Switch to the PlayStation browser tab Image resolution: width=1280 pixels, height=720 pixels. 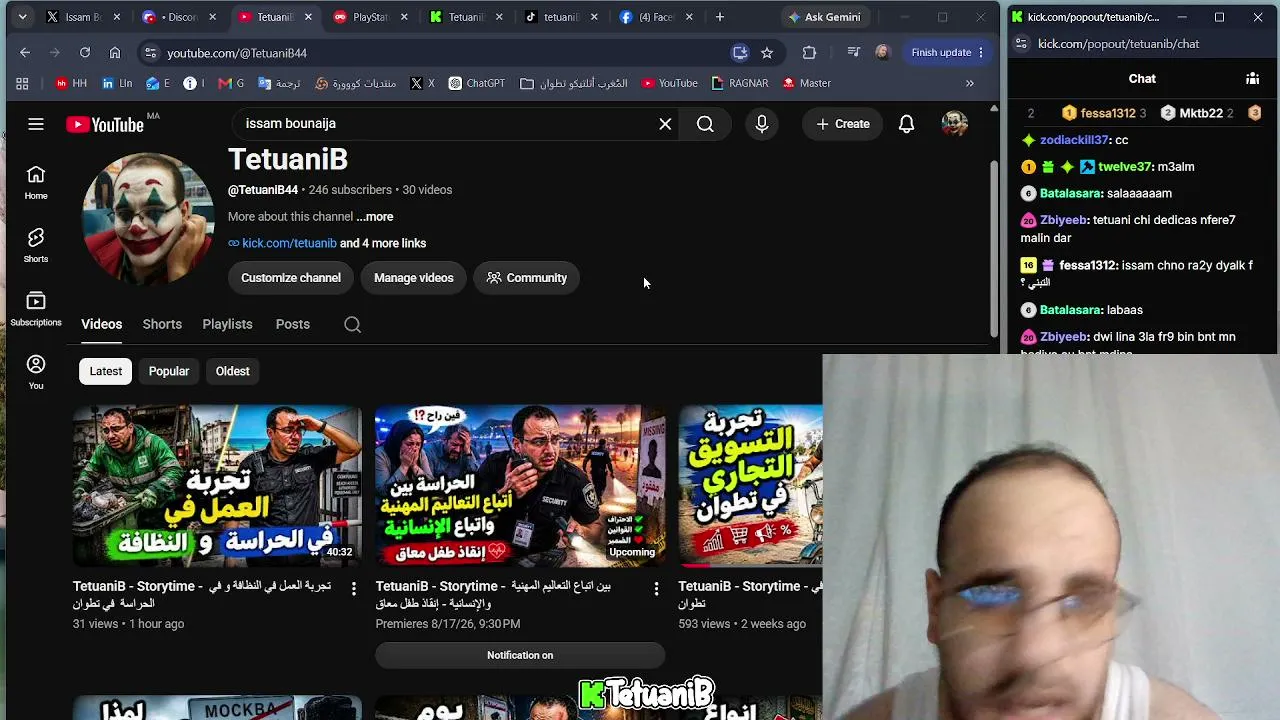(370, 17)
